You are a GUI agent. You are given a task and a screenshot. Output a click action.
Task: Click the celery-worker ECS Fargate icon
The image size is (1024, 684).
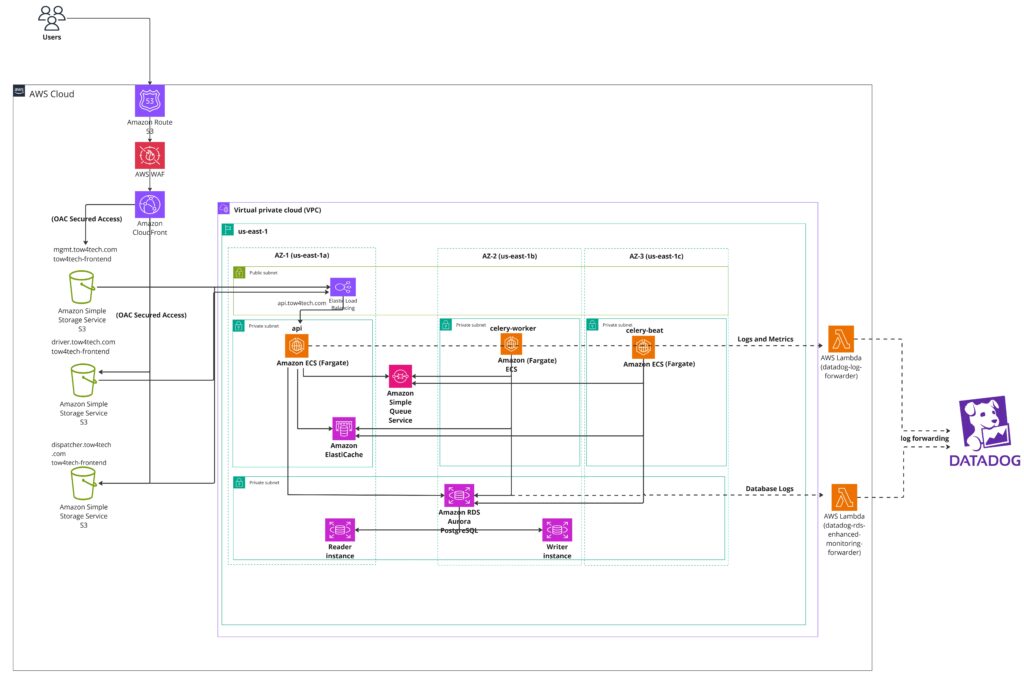511,344
